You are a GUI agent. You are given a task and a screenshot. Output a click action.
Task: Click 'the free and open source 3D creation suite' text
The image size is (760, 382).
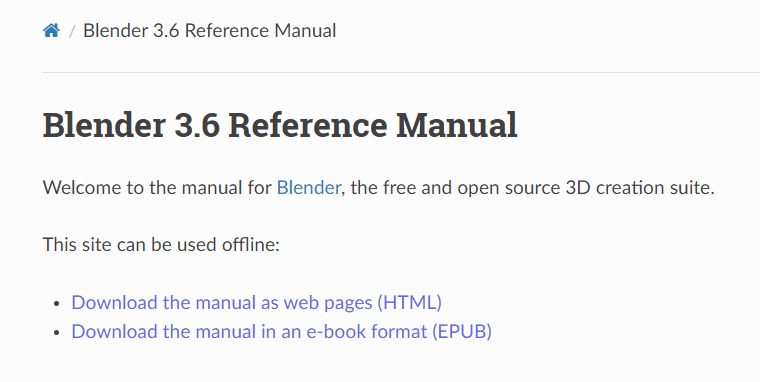(531, 188)
